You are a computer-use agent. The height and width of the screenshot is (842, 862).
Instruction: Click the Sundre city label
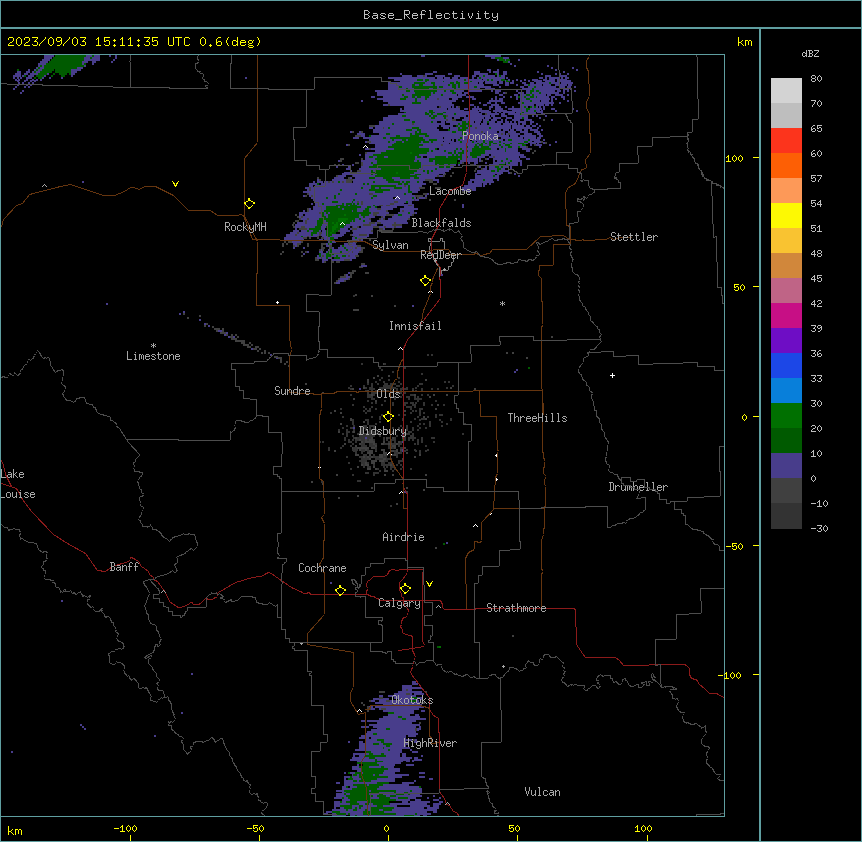coord(292,391)
